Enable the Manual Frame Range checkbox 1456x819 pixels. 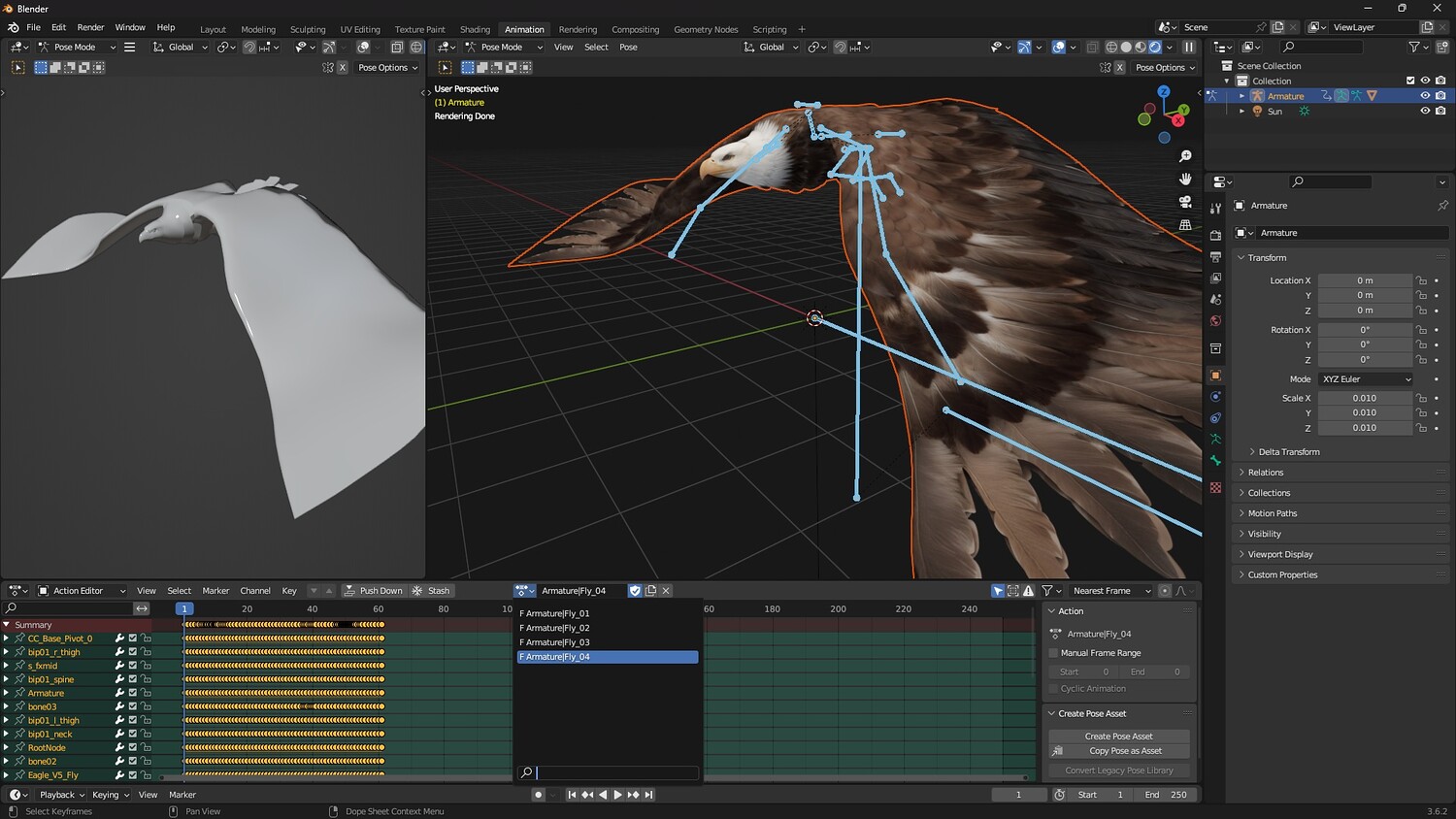pos(1053,653)
